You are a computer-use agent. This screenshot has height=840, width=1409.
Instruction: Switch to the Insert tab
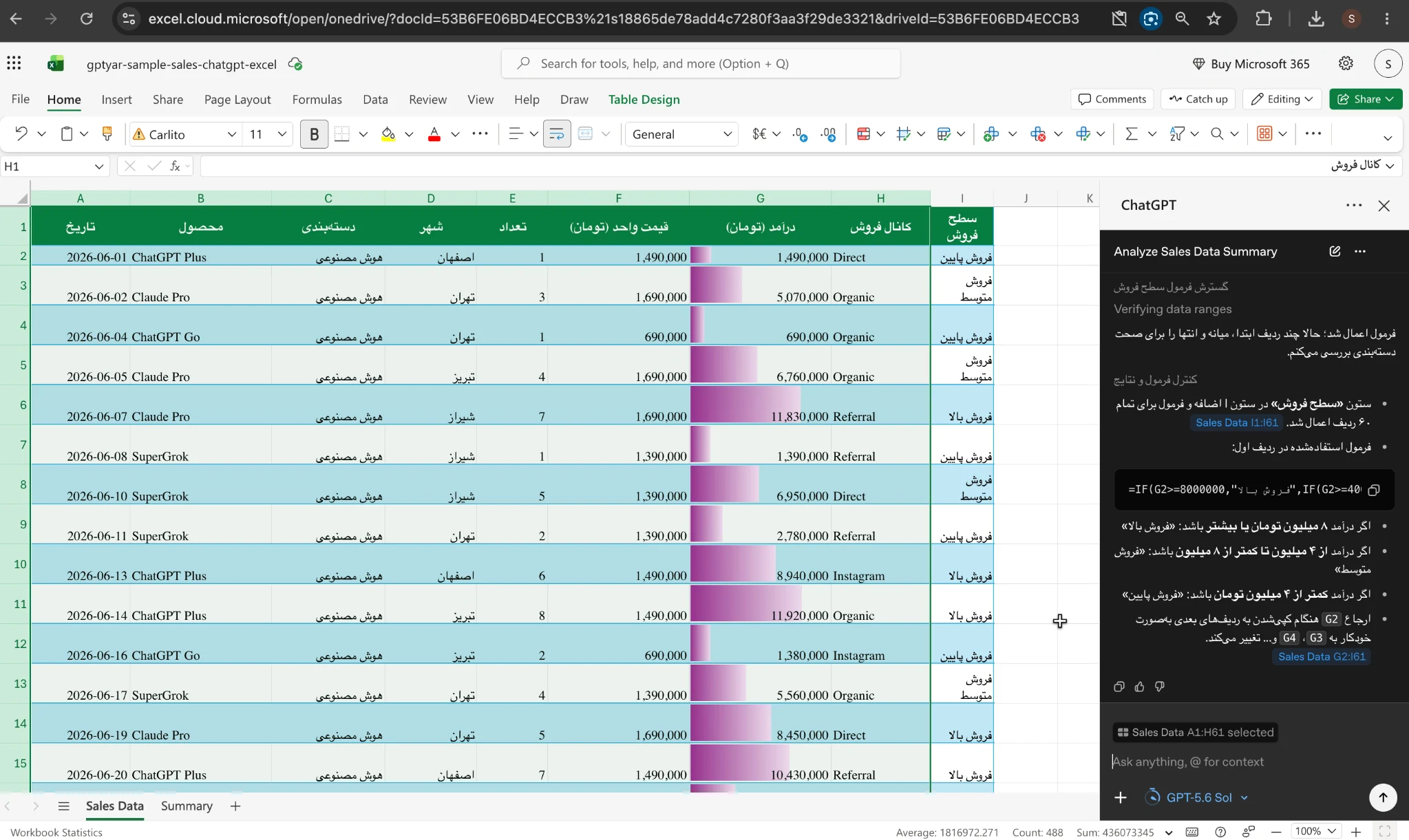tap(116, 99)
